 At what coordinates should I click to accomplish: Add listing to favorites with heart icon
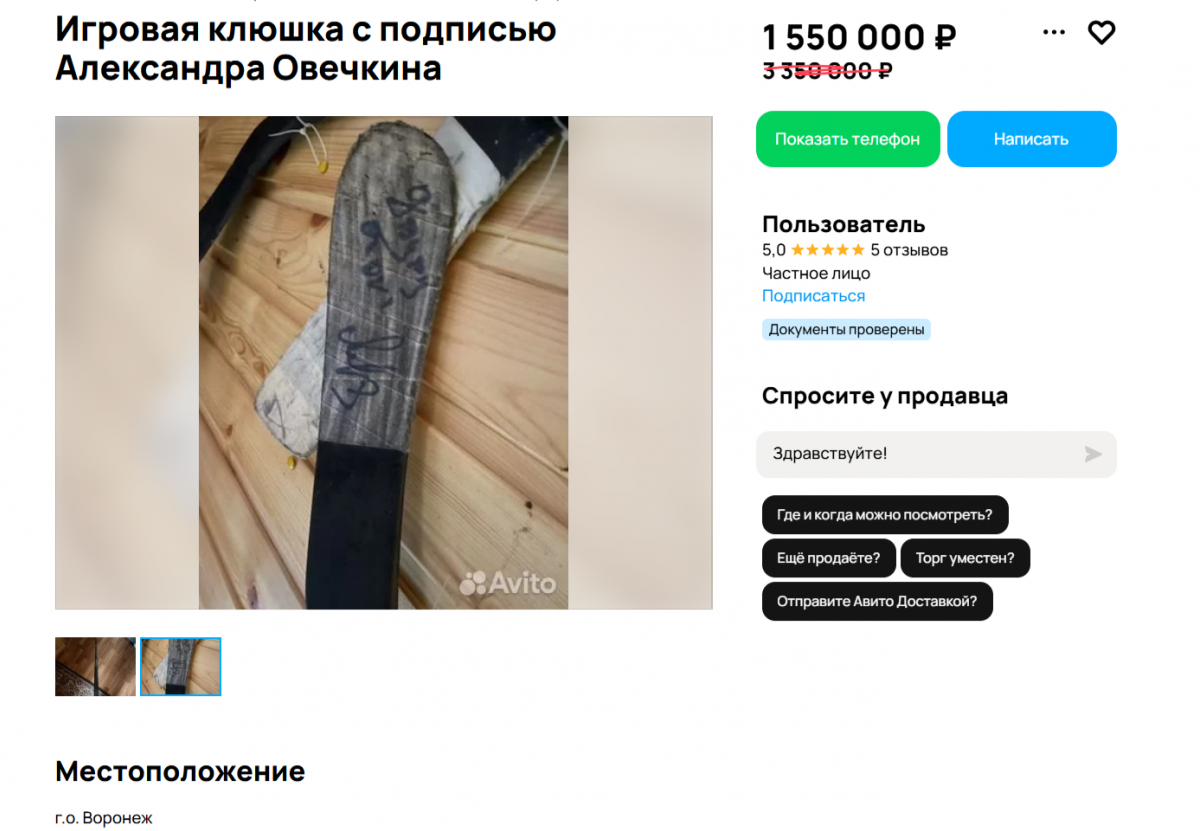point(1101,33)
